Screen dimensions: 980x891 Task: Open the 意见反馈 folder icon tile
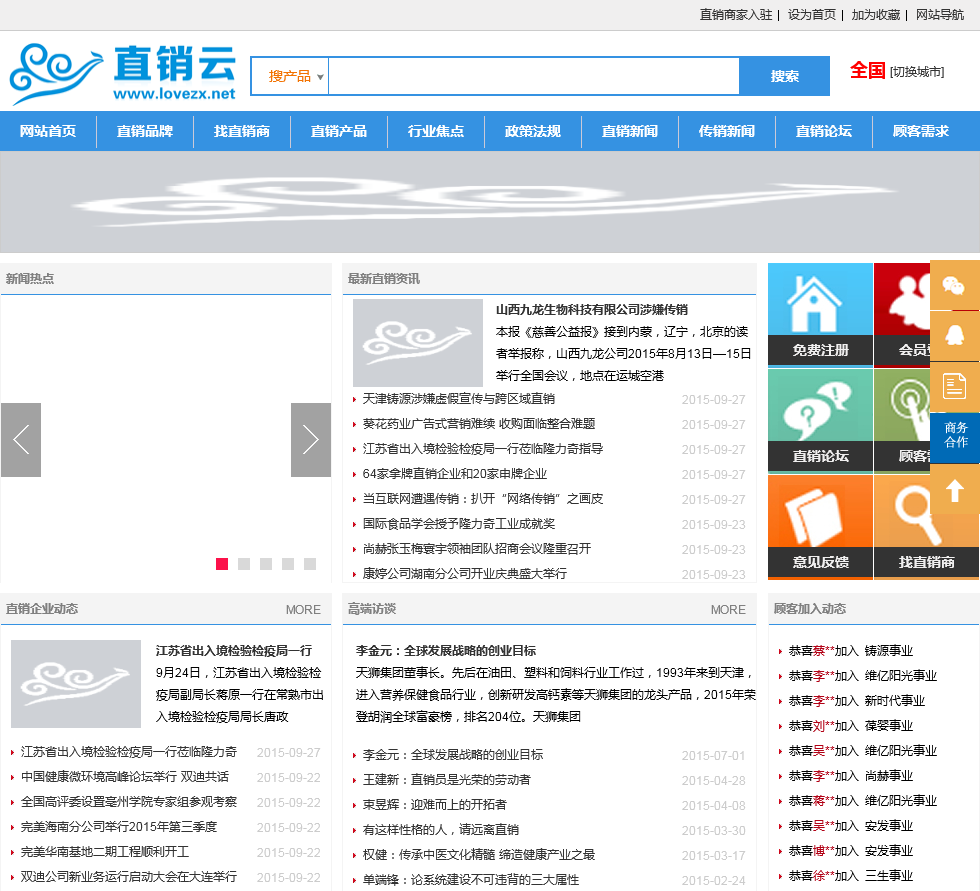[820, 526]
